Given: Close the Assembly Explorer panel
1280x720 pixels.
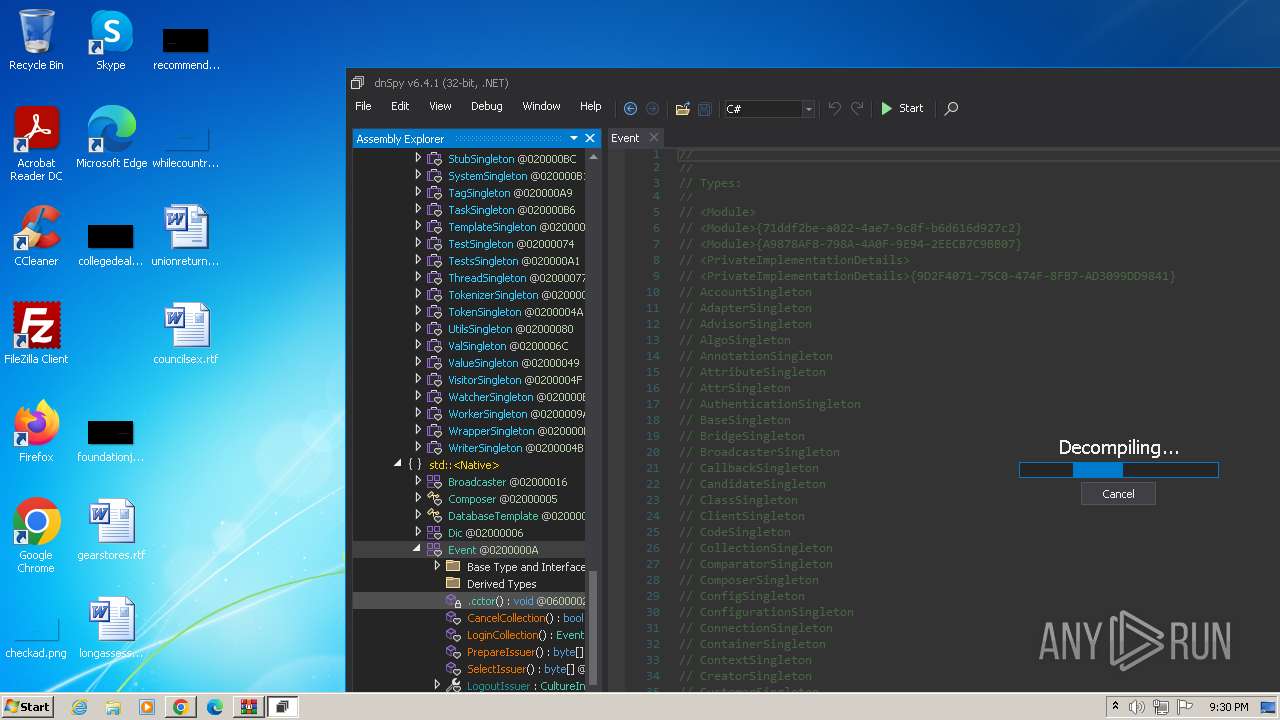Looking at the screenshot, I should 590,138.
